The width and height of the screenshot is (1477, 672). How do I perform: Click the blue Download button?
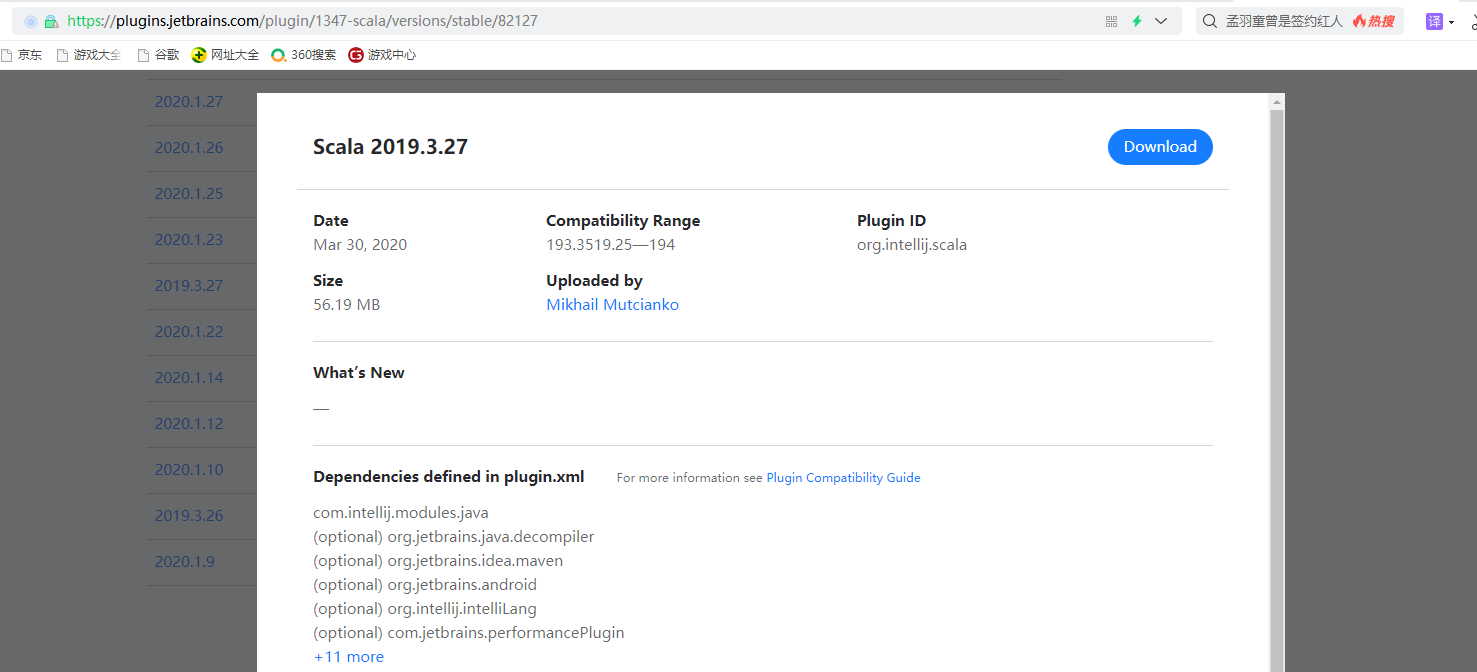click(1160, 147)
